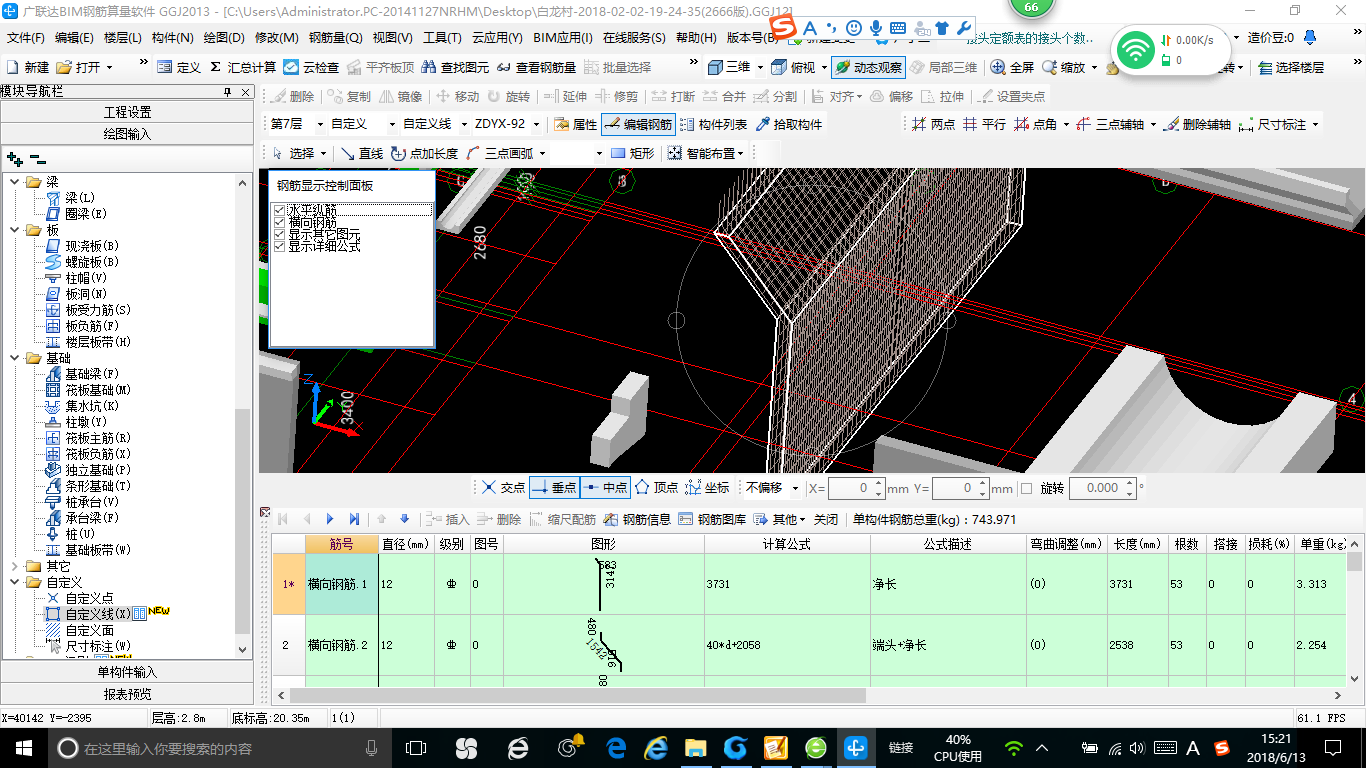
Task: Click collapse-all minus icon in navigation panel
Action: click(x=38, y=158)
